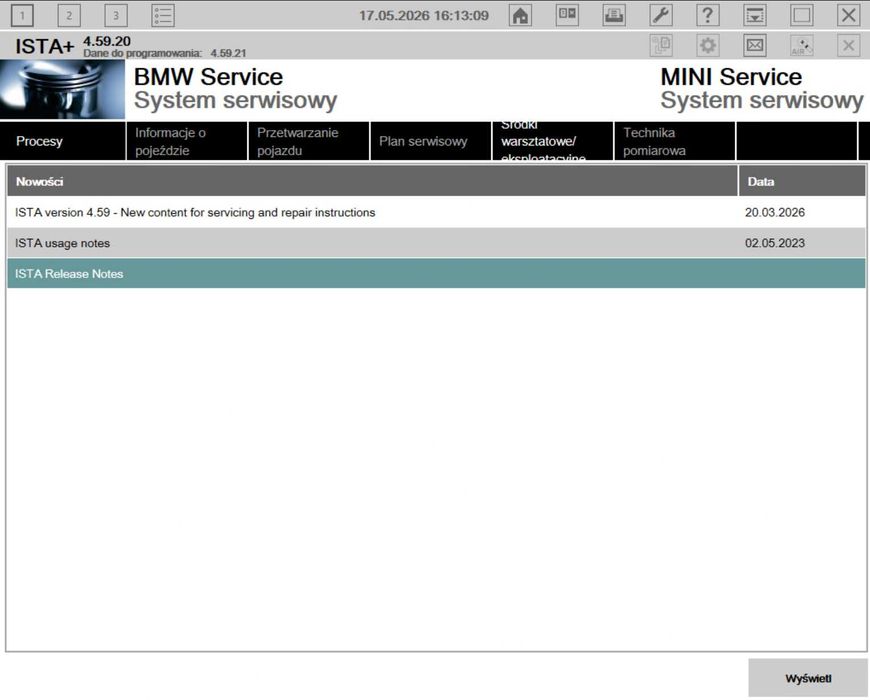870x700 pixels.
Task: Click the MINI Service heading
Action: coord(731,77)
